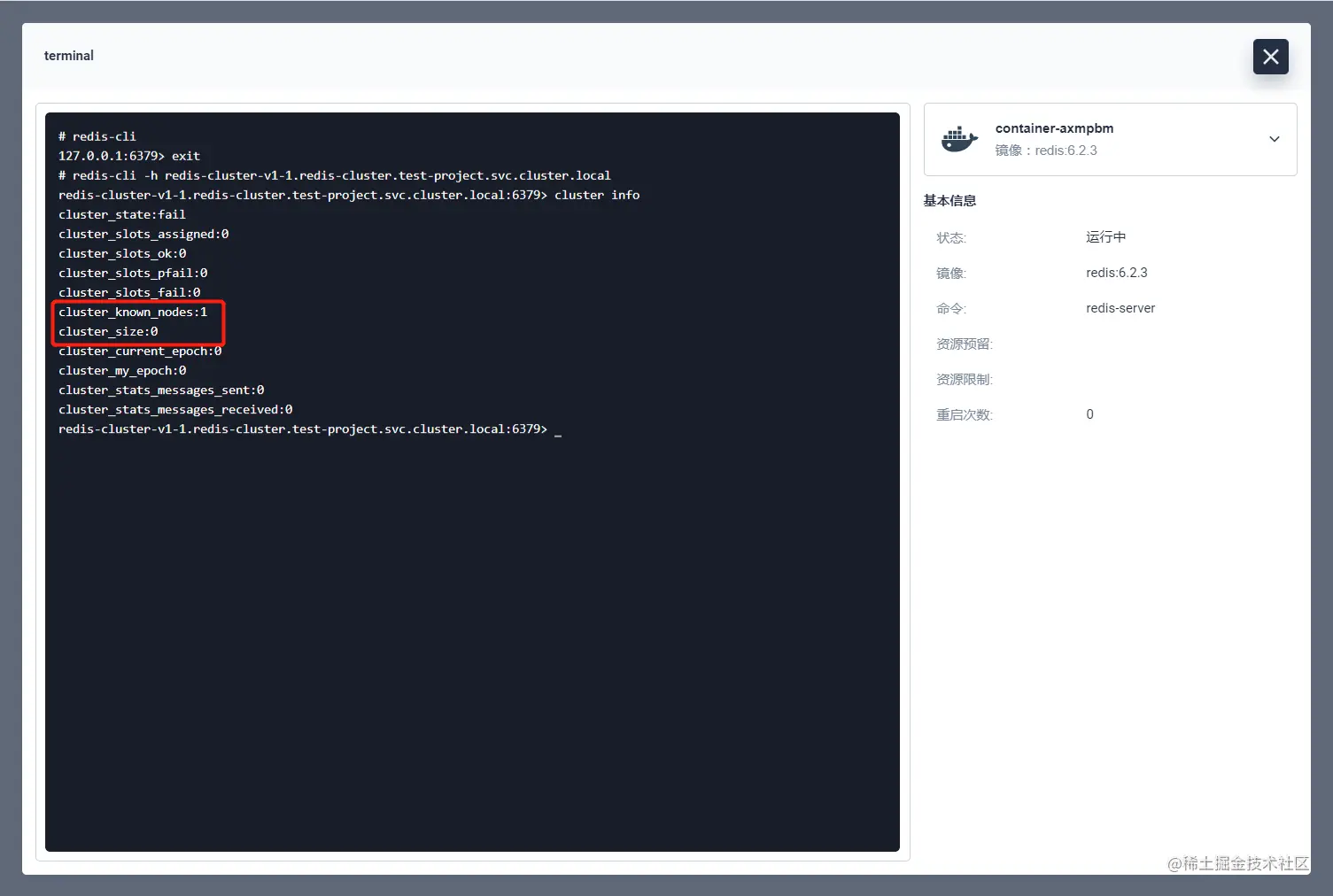Click the status value 运行中

pos(1106,237)
